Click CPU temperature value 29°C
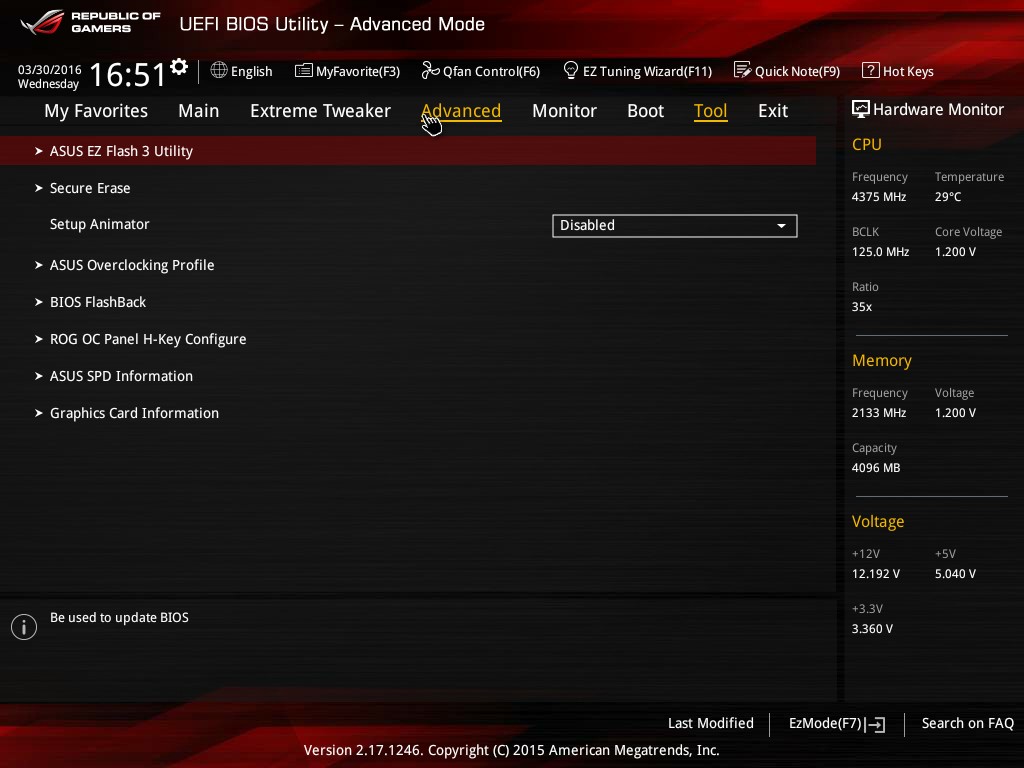Image resolution: width=1024 pixels, height=768 pixels. (948, 197)
